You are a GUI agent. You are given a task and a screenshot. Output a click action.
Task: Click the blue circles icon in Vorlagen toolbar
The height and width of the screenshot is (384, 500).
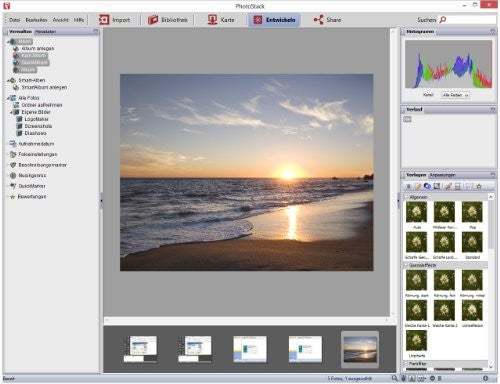tap(427, 186)
